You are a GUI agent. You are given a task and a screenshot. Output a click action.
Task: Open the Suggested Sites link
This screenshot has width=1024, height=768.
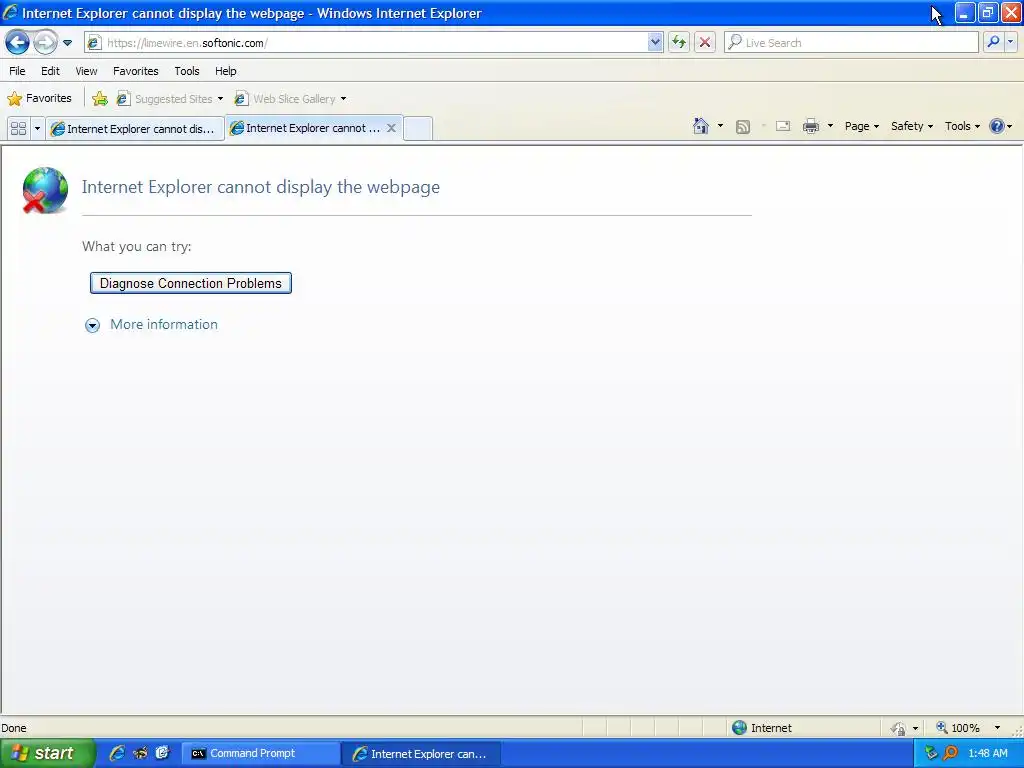pyautogui.click(x=168, y=99)
